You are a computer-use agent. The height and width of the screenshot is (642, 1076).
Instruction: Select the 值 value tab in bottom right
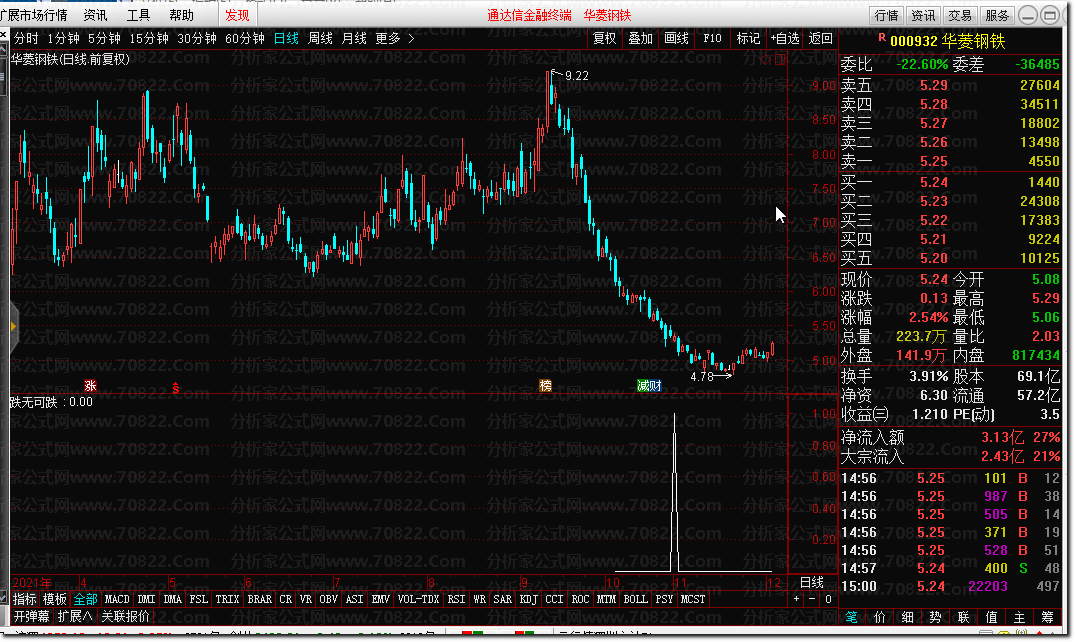pyautogui.click(x=992, y=617)
